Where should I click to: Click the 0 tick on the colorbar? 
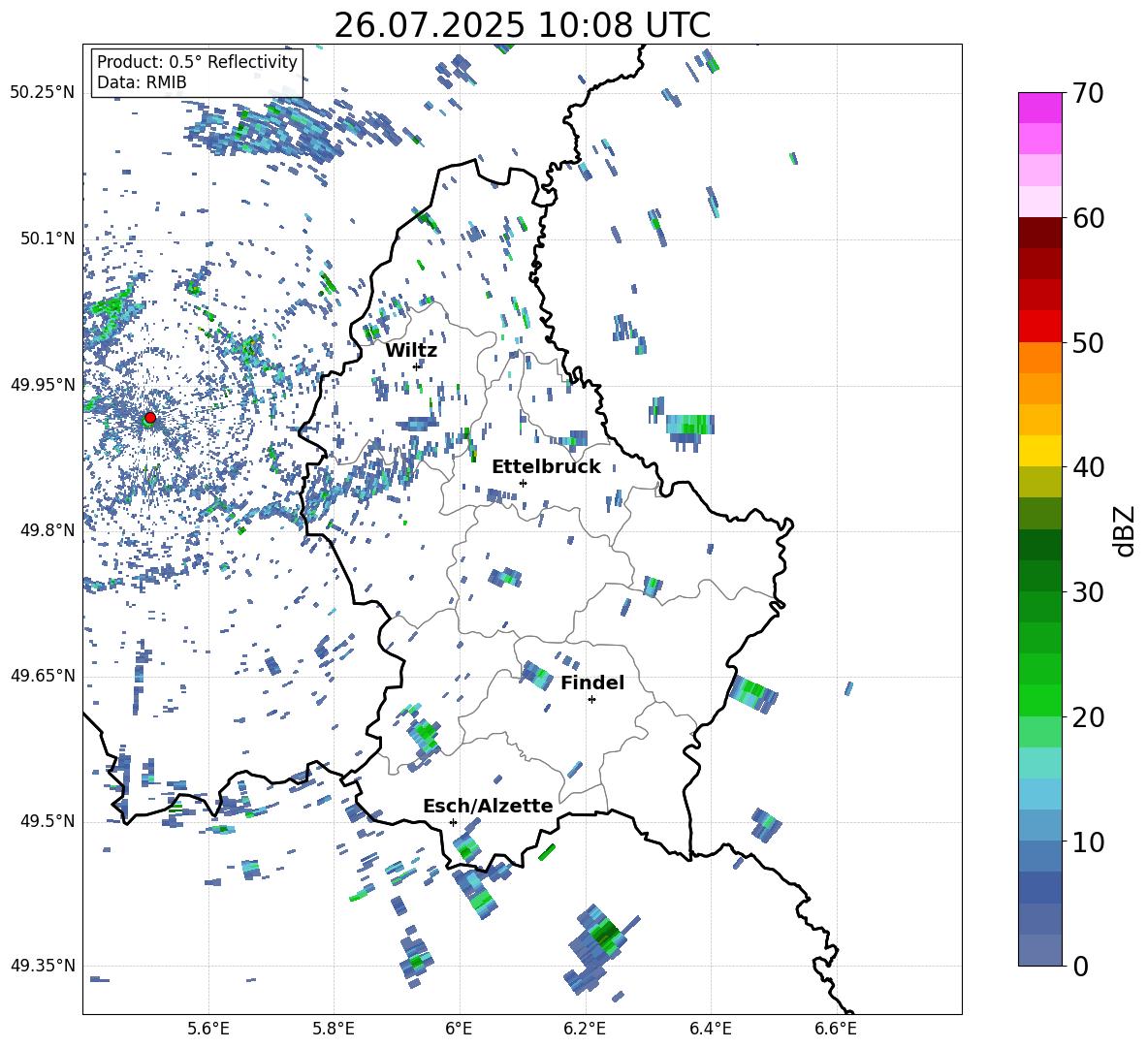click(1080, 966)
